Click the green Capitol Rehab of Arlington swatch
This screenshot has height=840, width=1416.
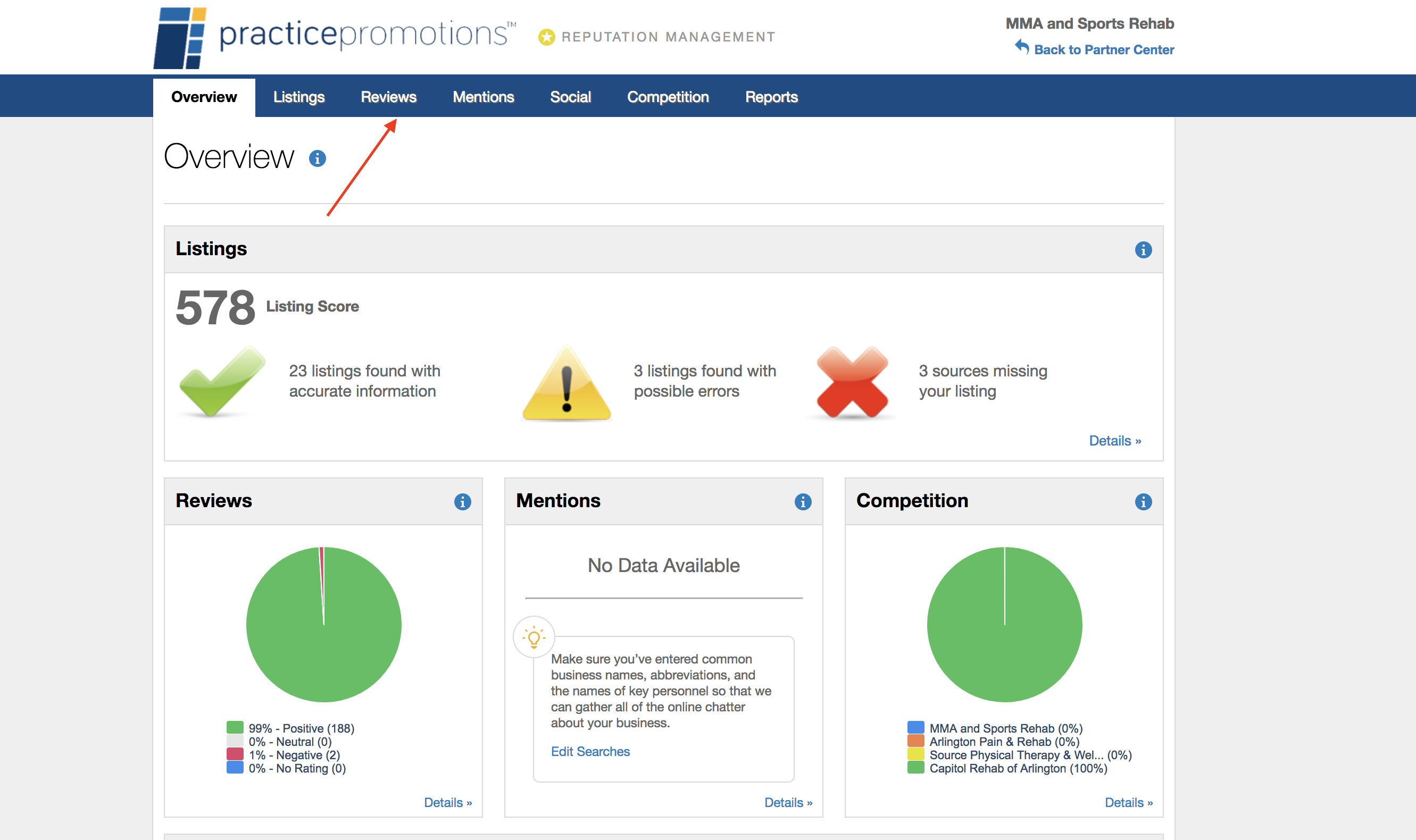click(x=915, y=768)
